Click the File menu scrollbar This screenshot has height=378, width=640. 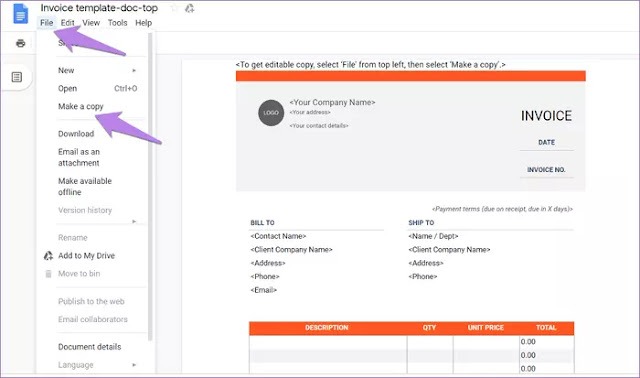click(150, 186)
